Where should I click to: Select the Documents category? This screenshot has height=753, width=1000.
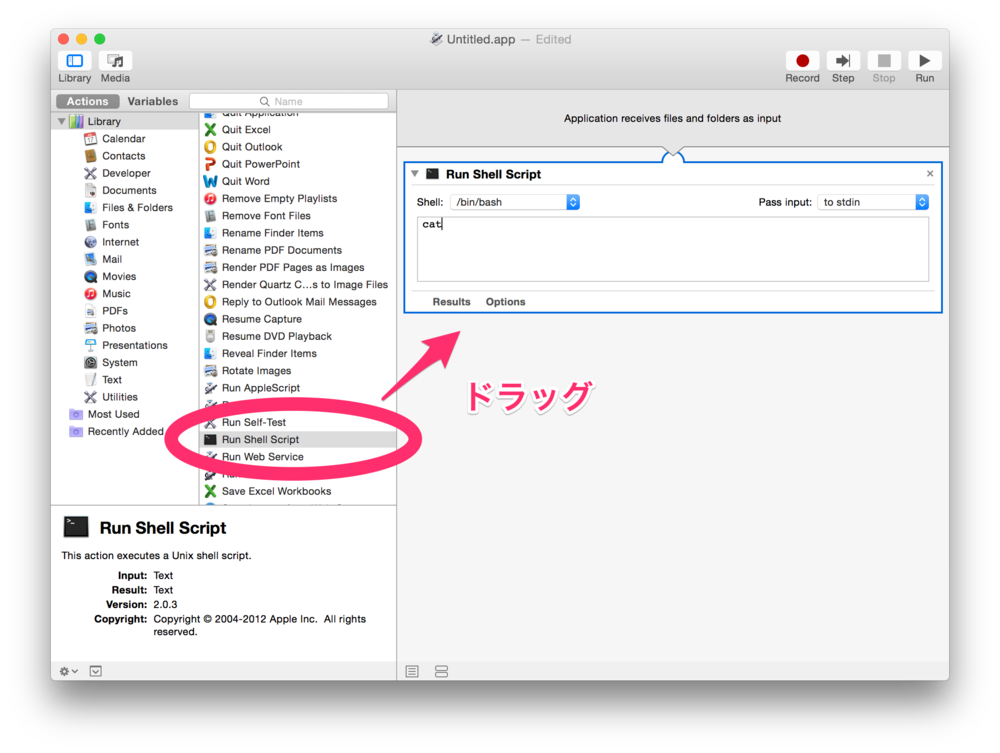[129, 190]
